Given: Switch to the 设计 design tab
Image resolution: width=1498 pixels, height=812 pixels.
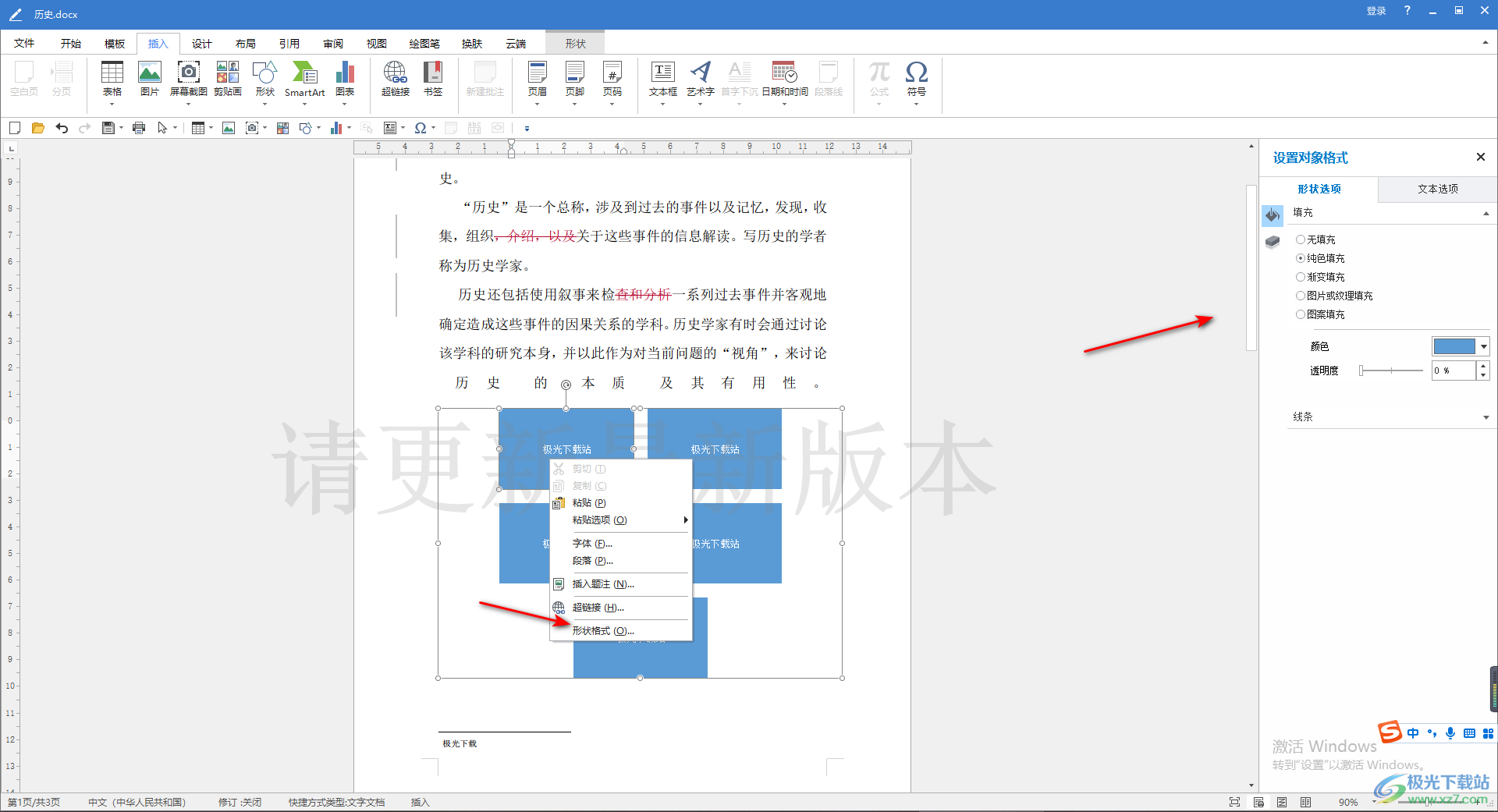Looking at the screenshot, I should pyautogui.click(x=202, y=44).
